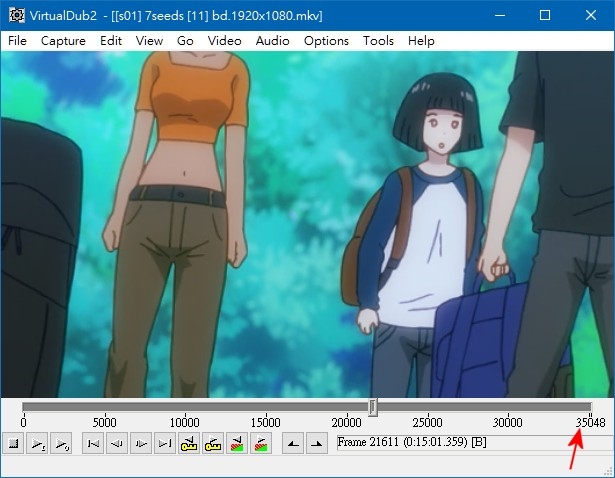The height and width of the screenshot is (478, 615).
Task: Jump to the start of the video
Action: click(x=93, y=443)
